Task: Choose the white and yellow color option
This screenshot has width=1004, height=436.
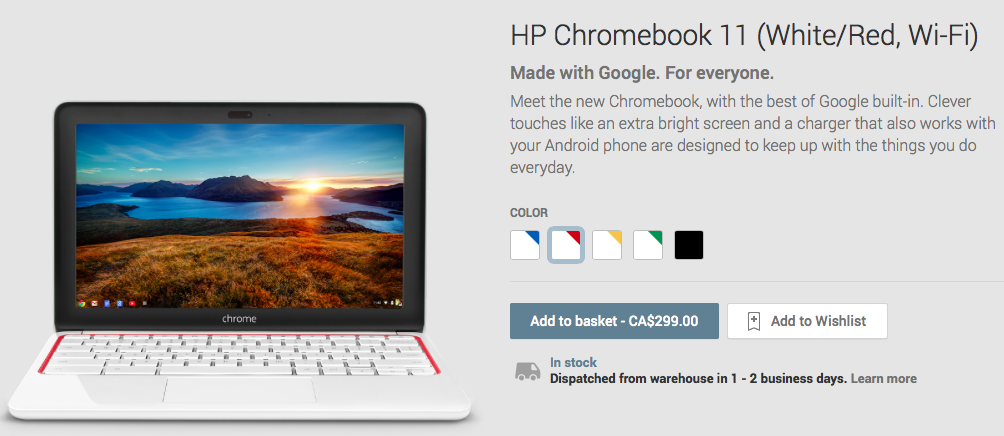Action: coord(607,245)
